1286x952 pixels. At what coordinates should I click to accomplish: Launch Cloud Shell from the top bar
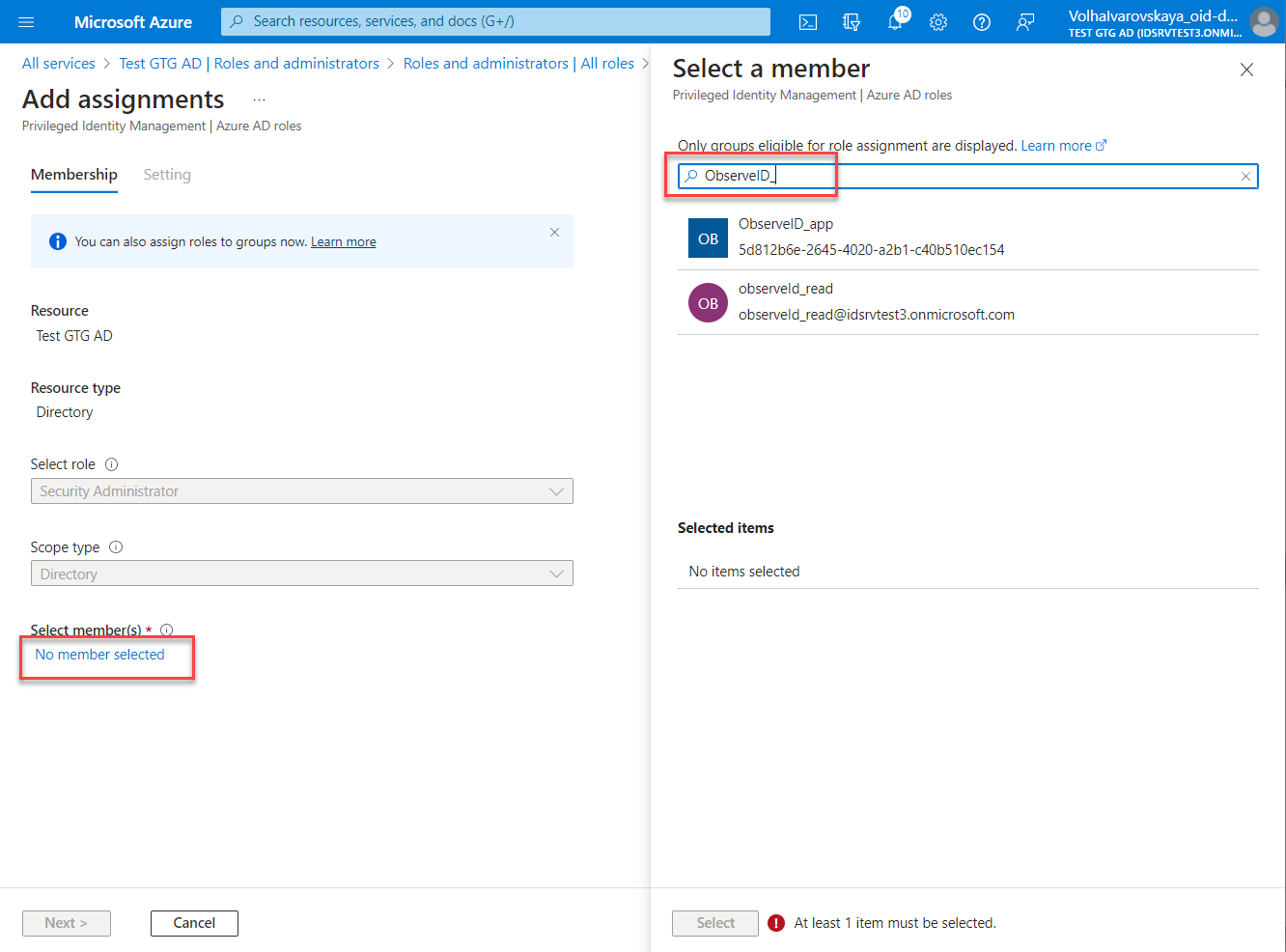[808, 22]
